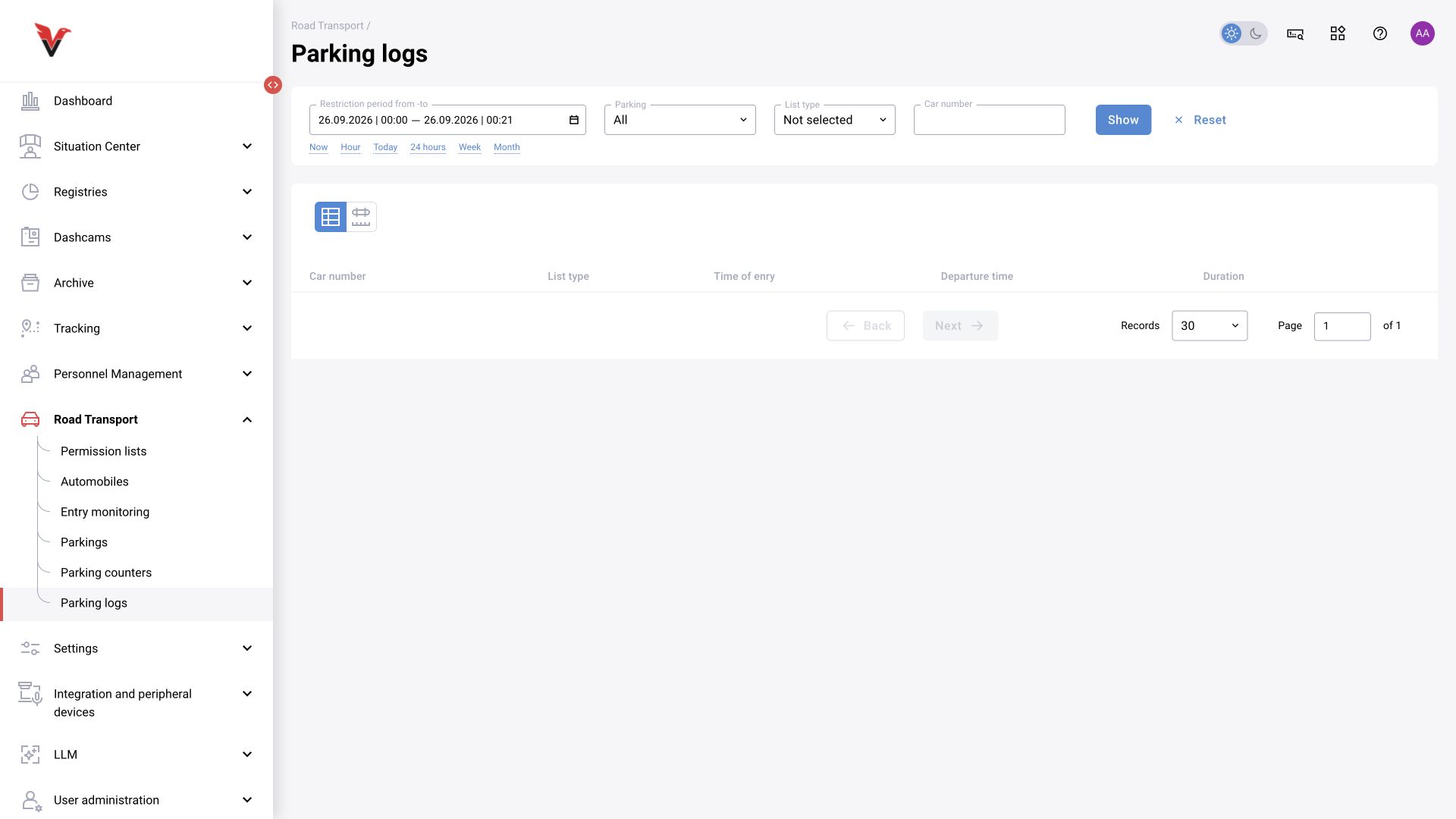Viewport: 1456px width, 819px height.
Task: Open Parkings submenu item
Action: (84, 542)
